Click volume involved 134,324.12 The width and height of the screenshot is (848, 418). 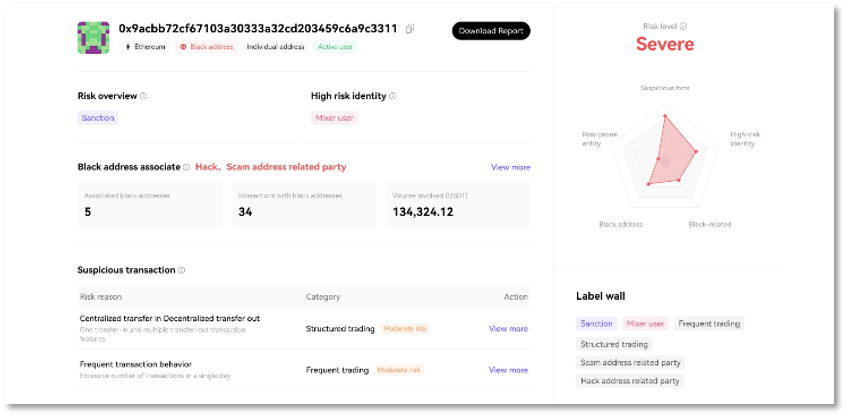click(x=423, y=212)
